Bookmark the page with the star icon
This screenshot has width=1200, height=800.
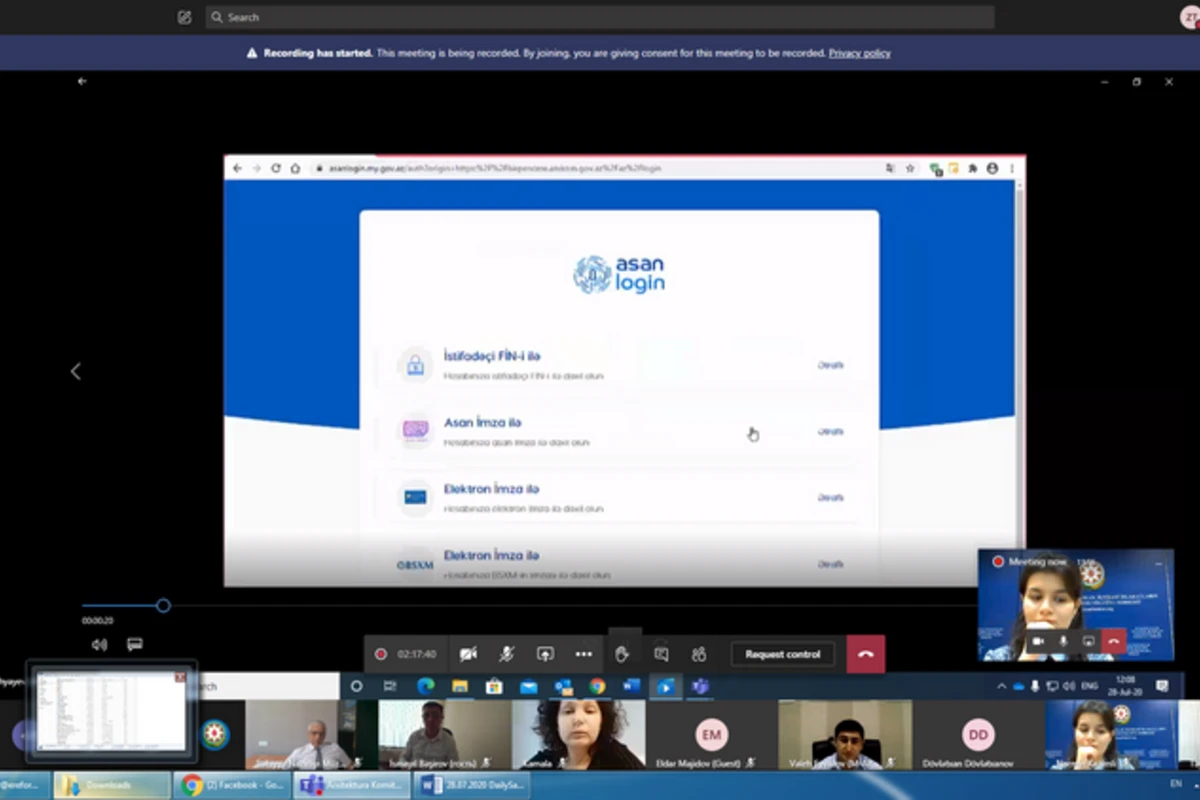[910, 169]
